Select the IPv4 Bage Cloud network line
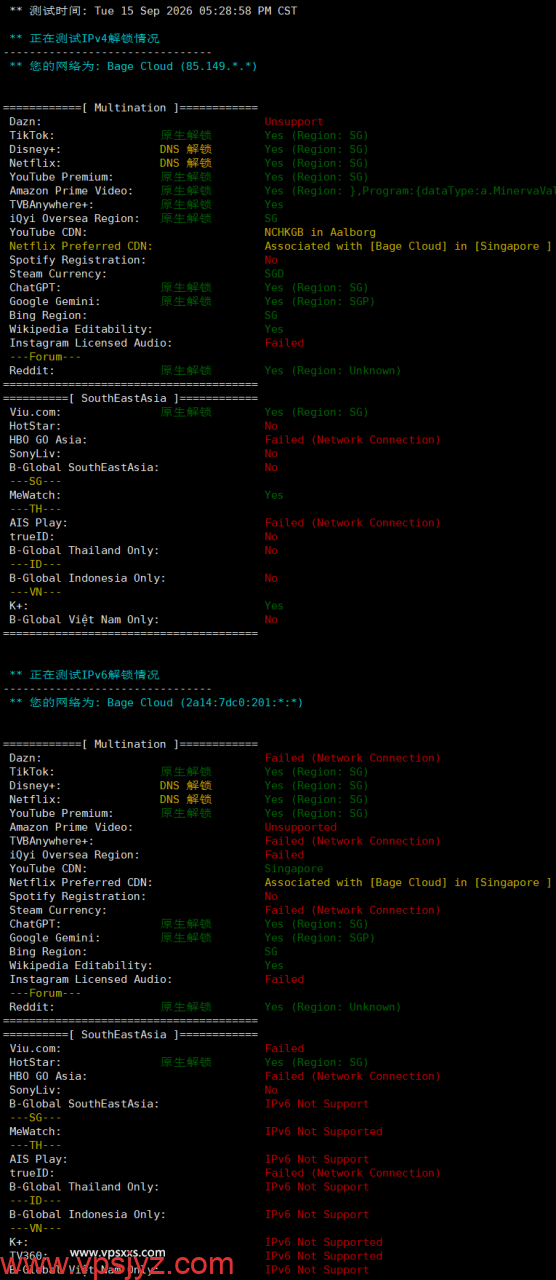This screenshot has height=1280, width=556. [x=133, y=66]
